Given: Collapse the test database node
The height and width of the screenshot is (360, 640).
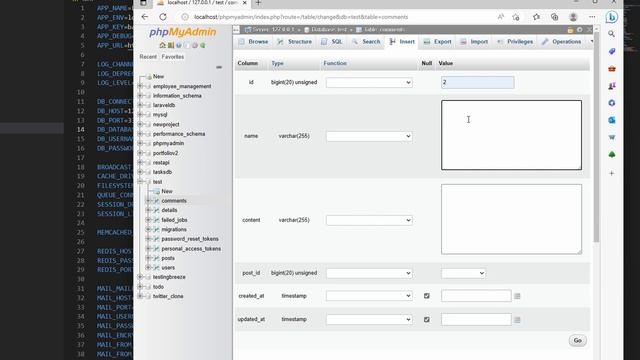Looking at the screenshot, I should (140, 182).
